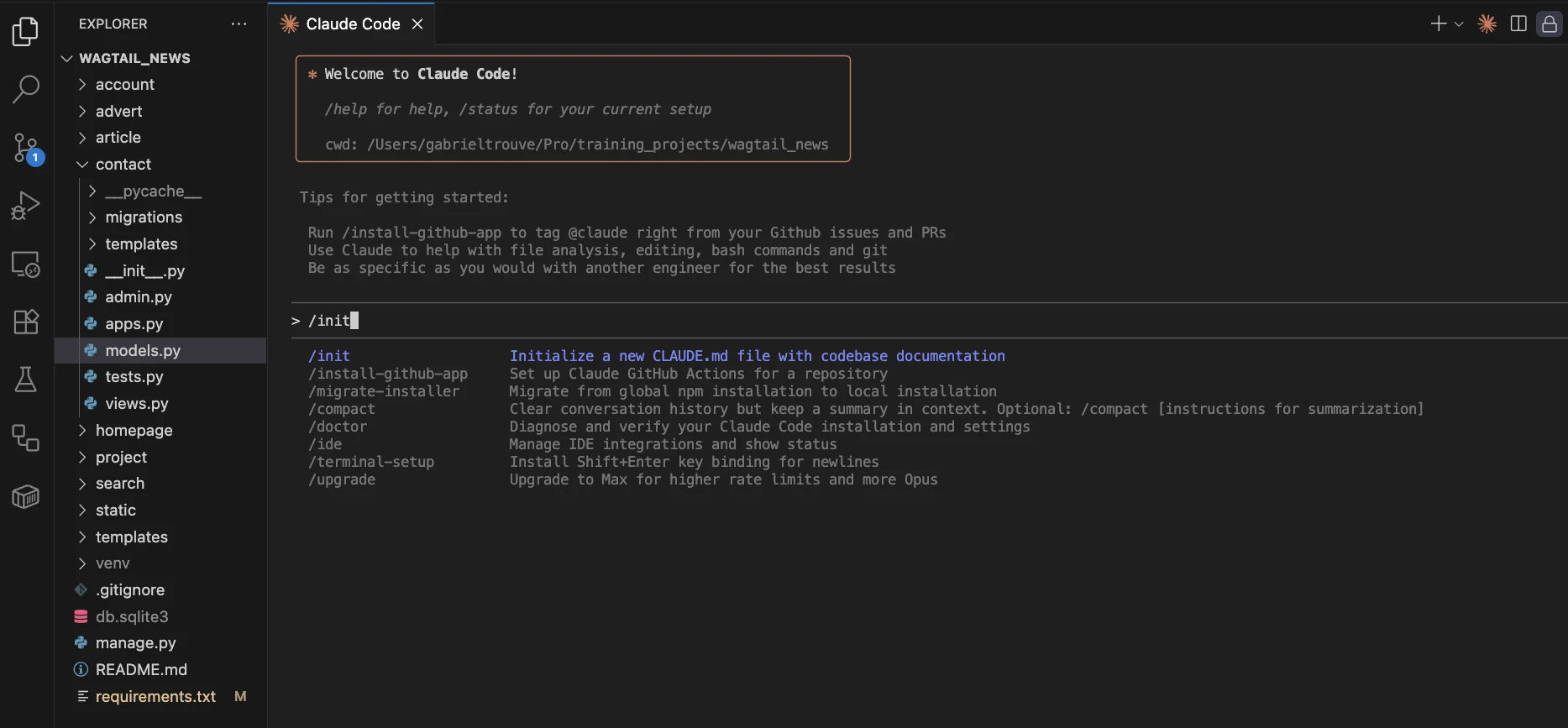Collapse the contact folder
This screenshot has height=728, width=1568.
coord(123,165)
